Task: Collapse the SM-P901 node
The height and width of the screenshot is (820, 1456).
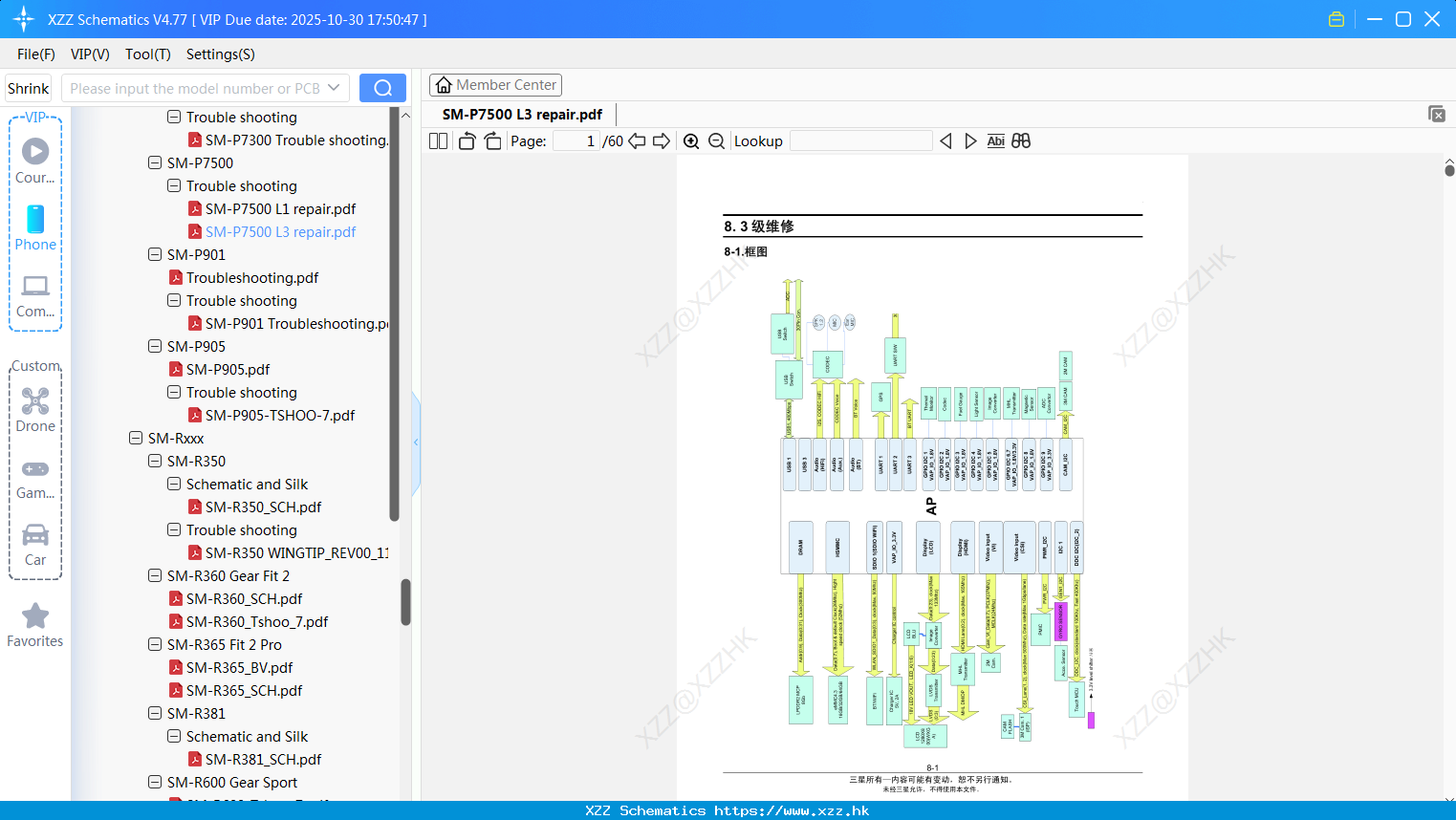Action: click(155, 254)
